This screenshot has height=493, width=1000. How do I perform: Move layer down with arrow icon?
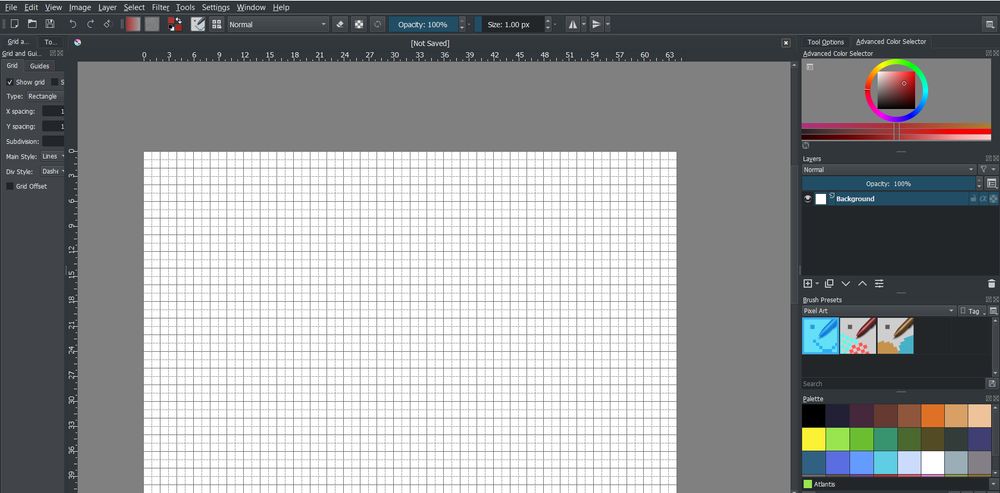(846, 283)
